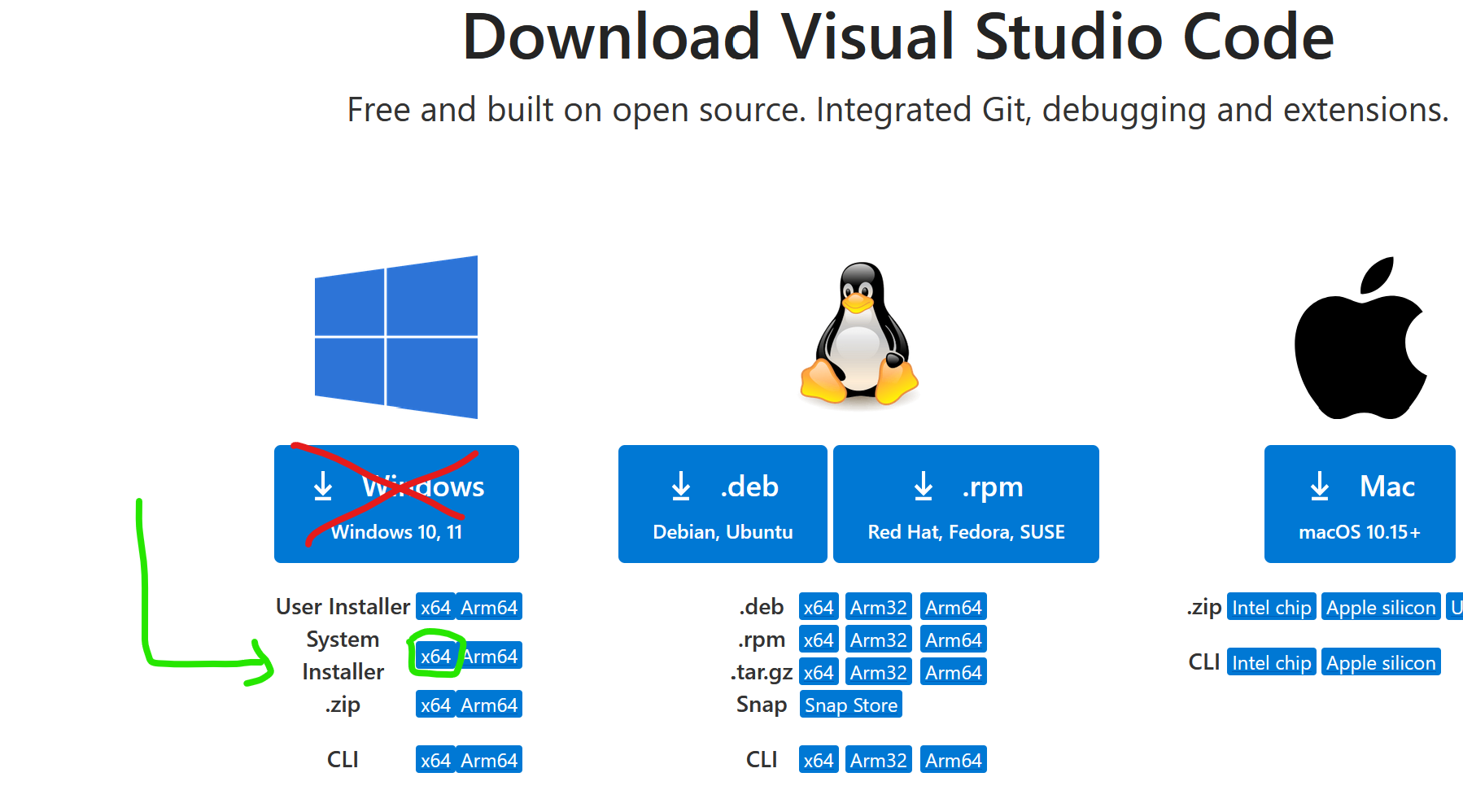
Task: Pick the .tar.gz x64 download
Action: 819,672
